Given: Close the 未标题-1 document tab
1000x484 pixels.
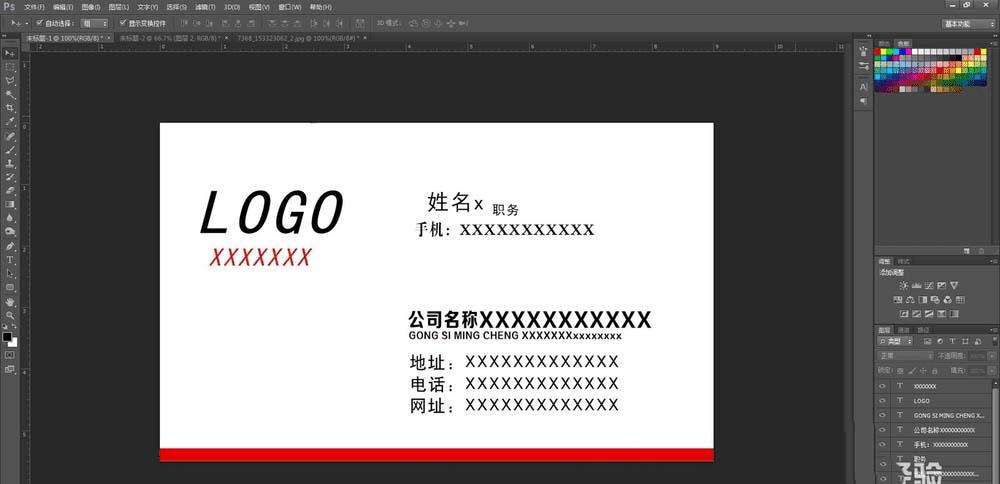Looking at the screenshot, I should coord(108,38).
